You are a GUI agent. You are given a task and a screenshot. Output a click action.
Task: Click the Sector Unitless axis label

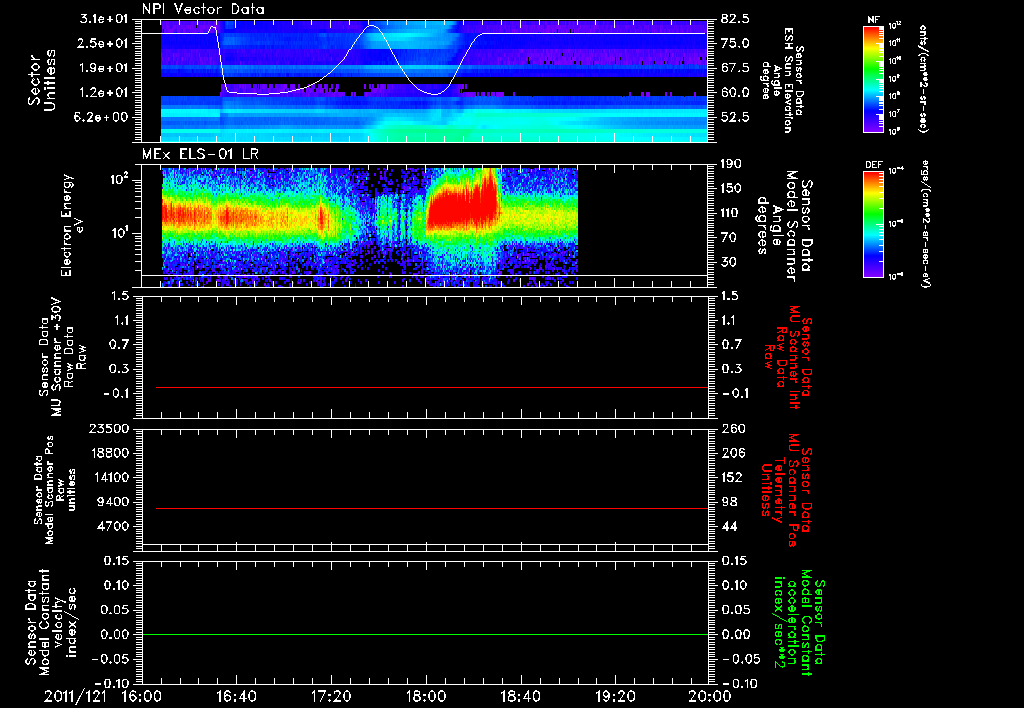(x=41, y=80)
